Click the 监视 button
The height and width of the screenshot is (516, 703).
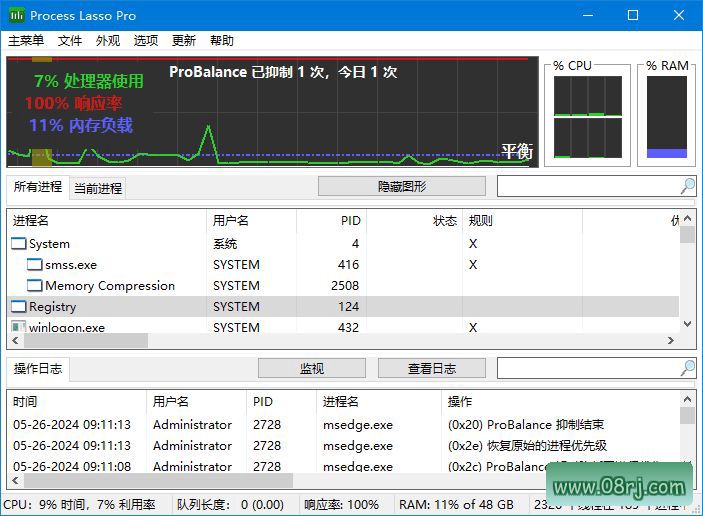point(312,369)
